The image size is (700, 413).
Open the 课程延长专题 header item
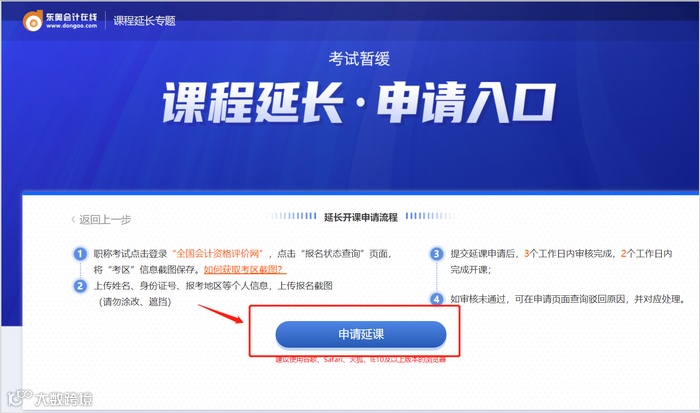[x=144, y=21]
